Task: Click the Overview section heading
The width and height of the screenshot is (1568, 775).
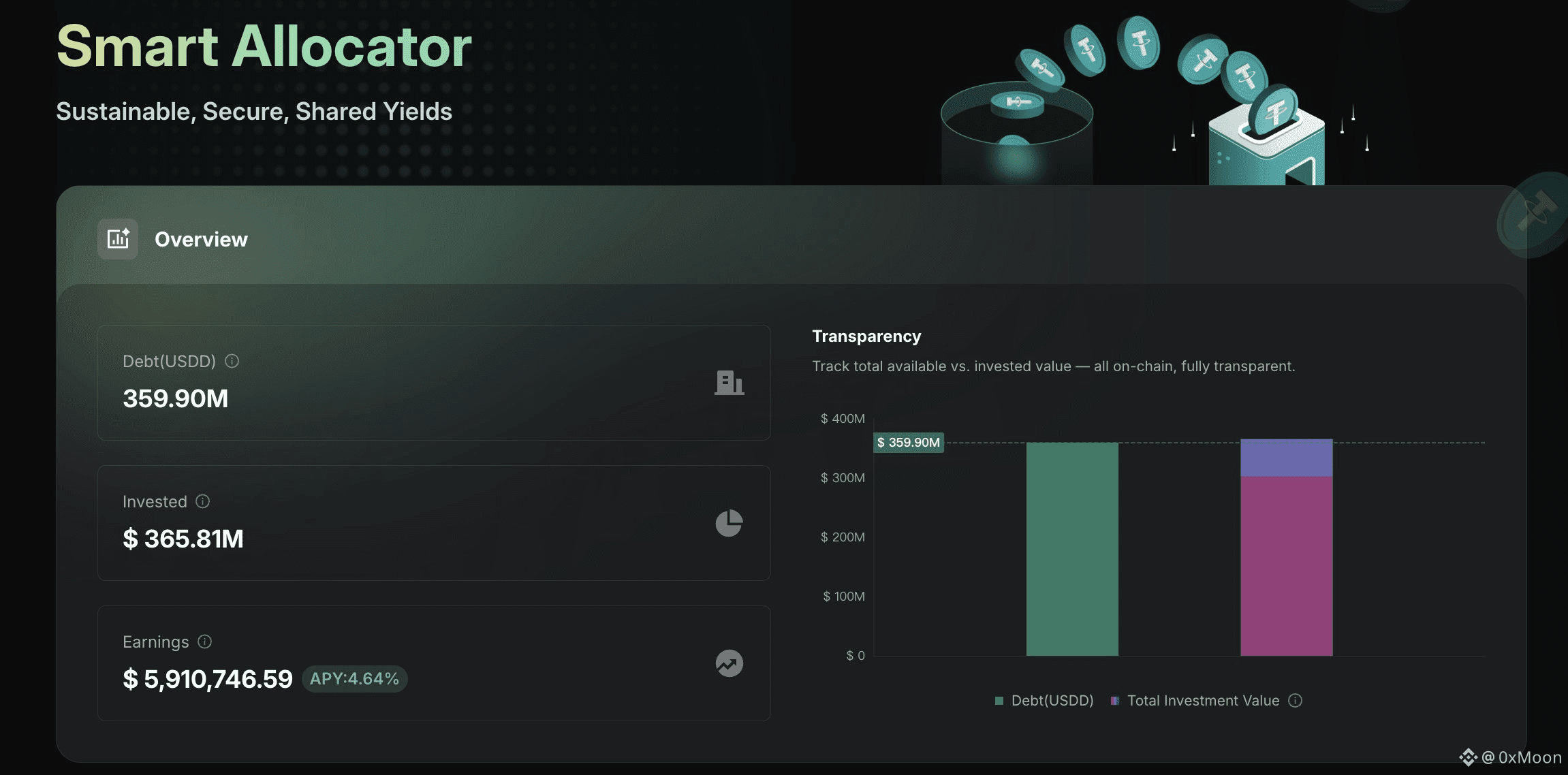Action: pyautogui.click(x=201, y=240)
